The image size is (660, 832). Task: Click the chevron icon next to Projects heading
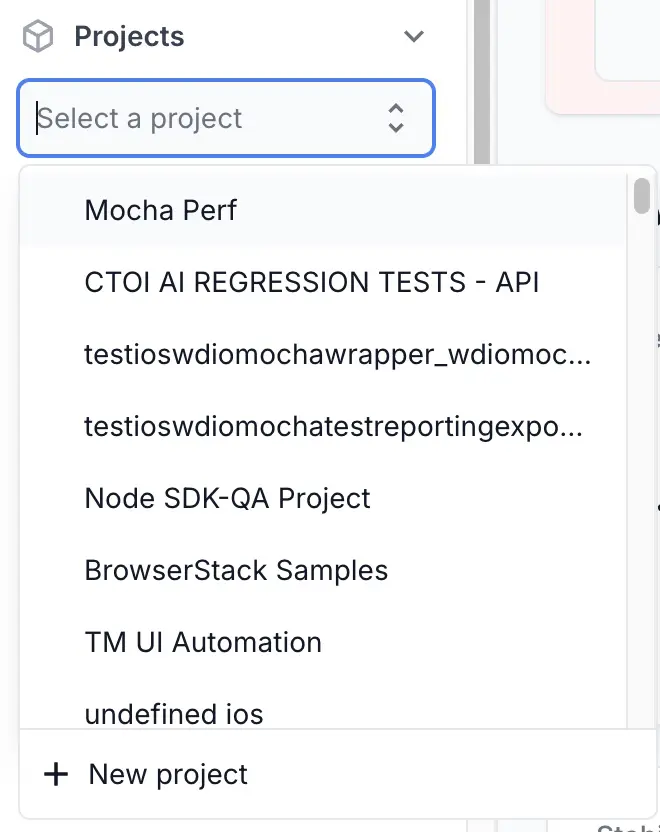(x=414, y=36)
